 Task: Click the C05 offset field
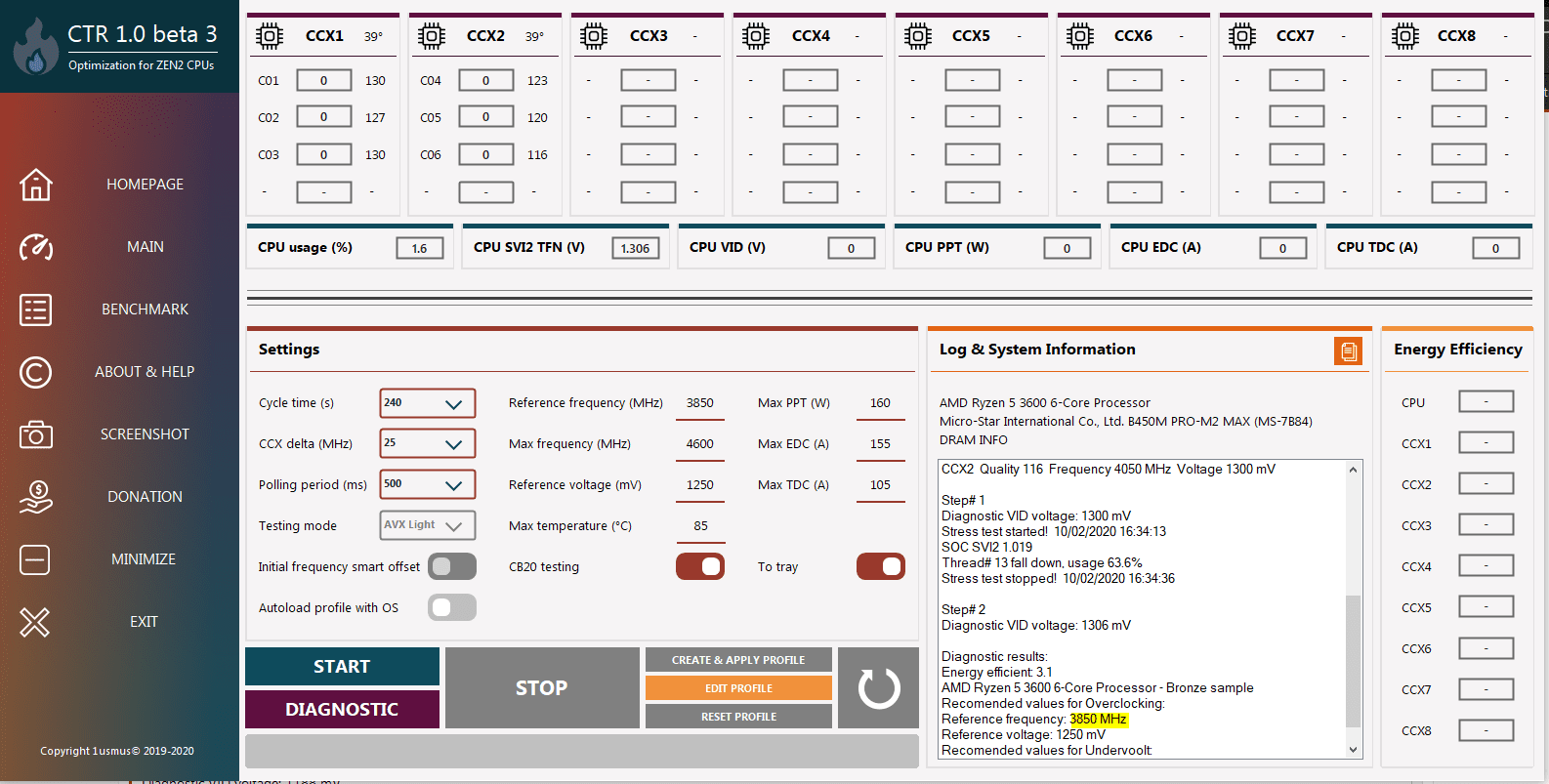tap(486, 117)
